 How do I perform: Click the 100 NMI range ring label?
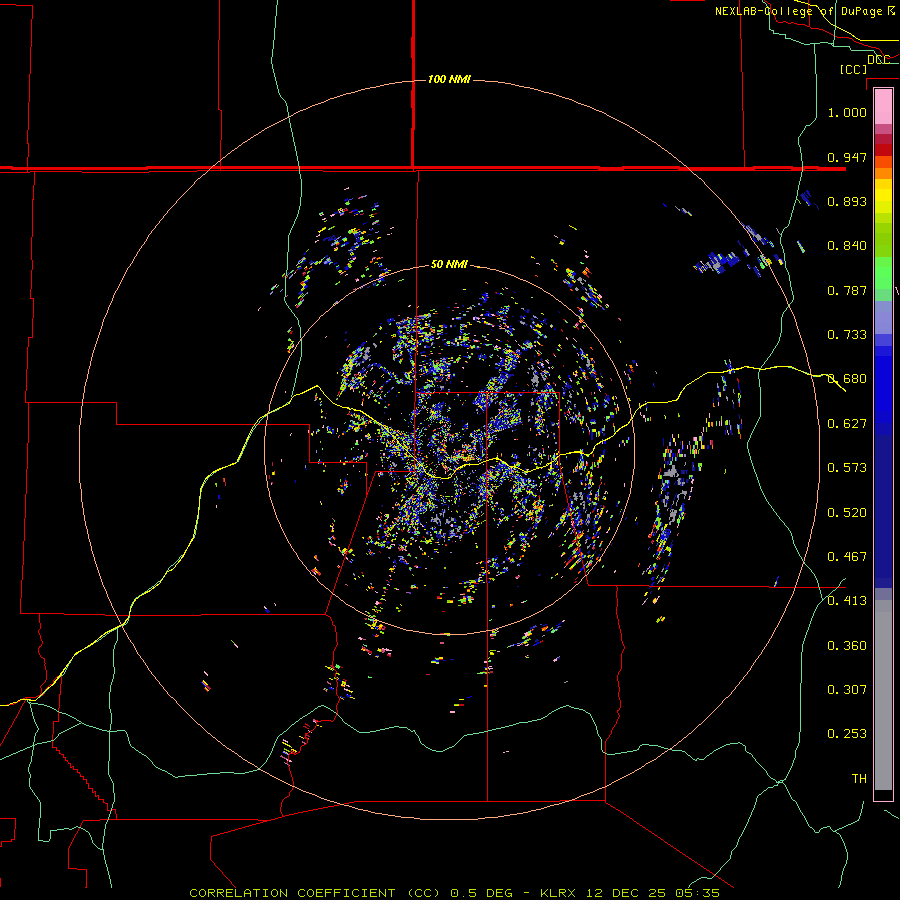449,79
